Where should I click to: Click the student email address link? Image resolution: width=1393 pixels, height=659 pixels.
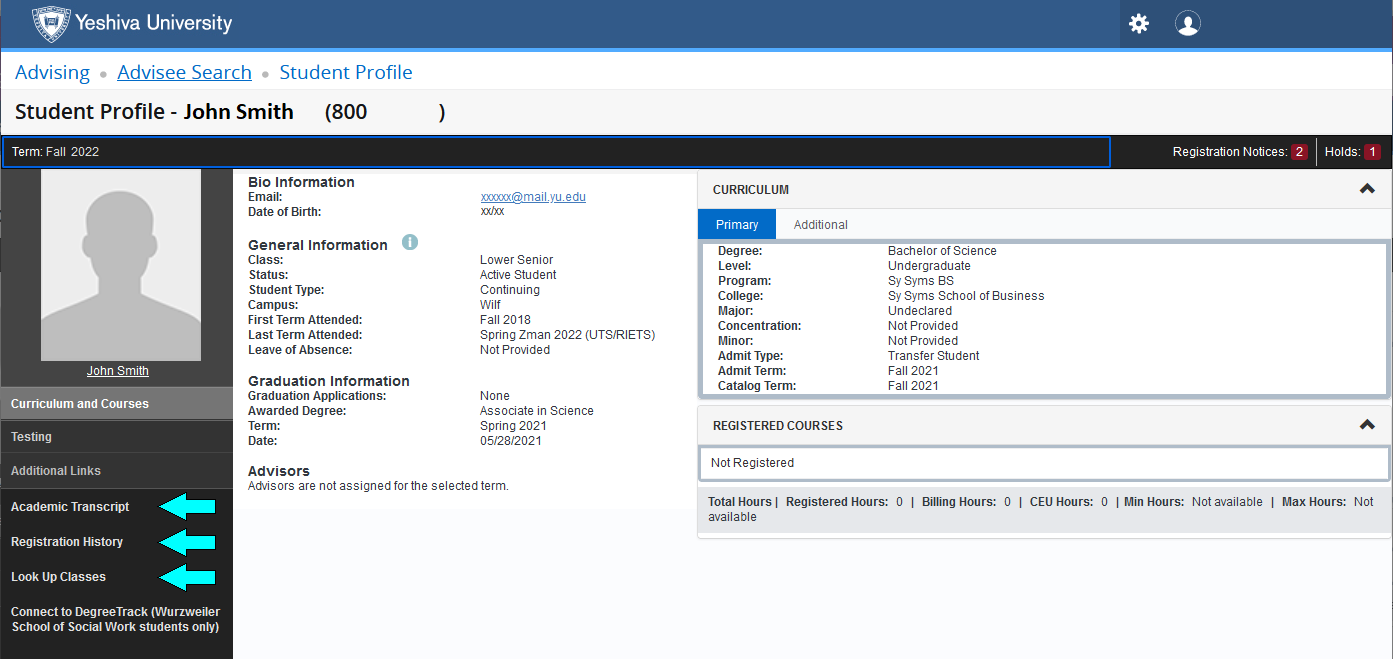[533, 197]
